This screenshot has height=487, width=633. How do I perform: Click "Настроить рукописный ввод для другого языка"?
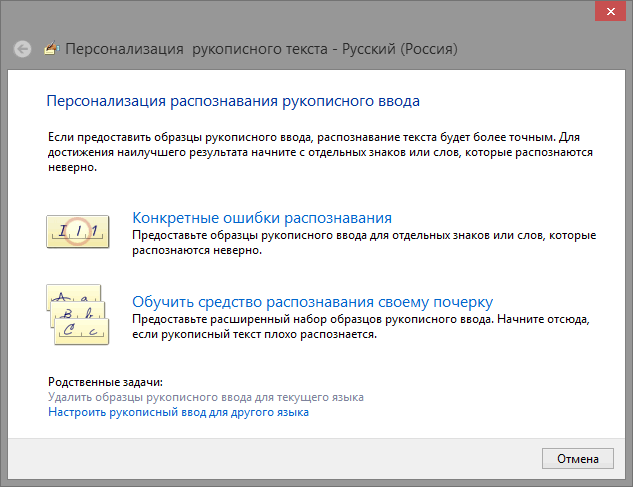click(x=178, y=411)
